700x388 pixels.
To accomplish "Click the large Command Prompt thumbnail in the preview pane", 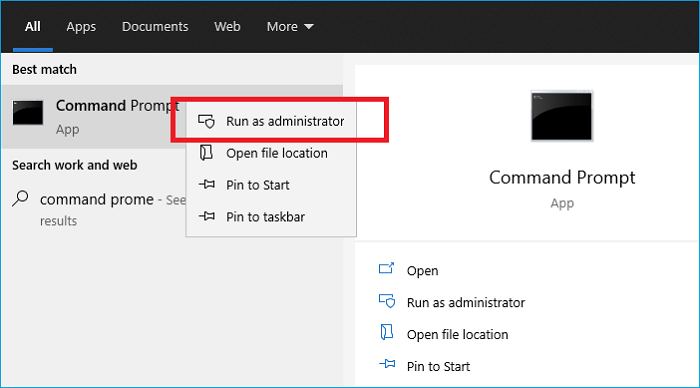I will (x=562, y=116).
